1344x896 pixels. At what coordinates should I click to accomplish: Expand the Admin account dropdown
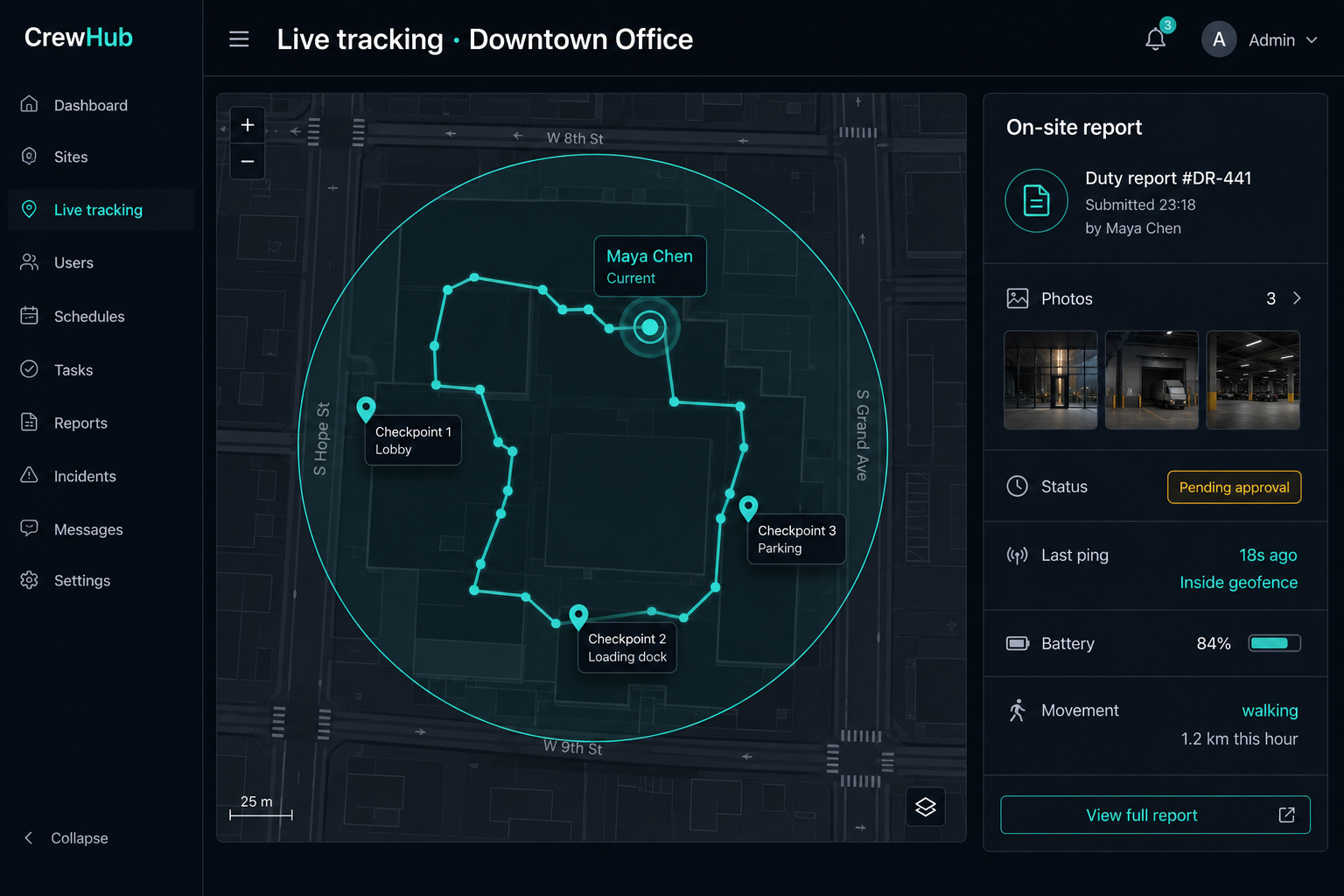click(x=1311, y=40)
